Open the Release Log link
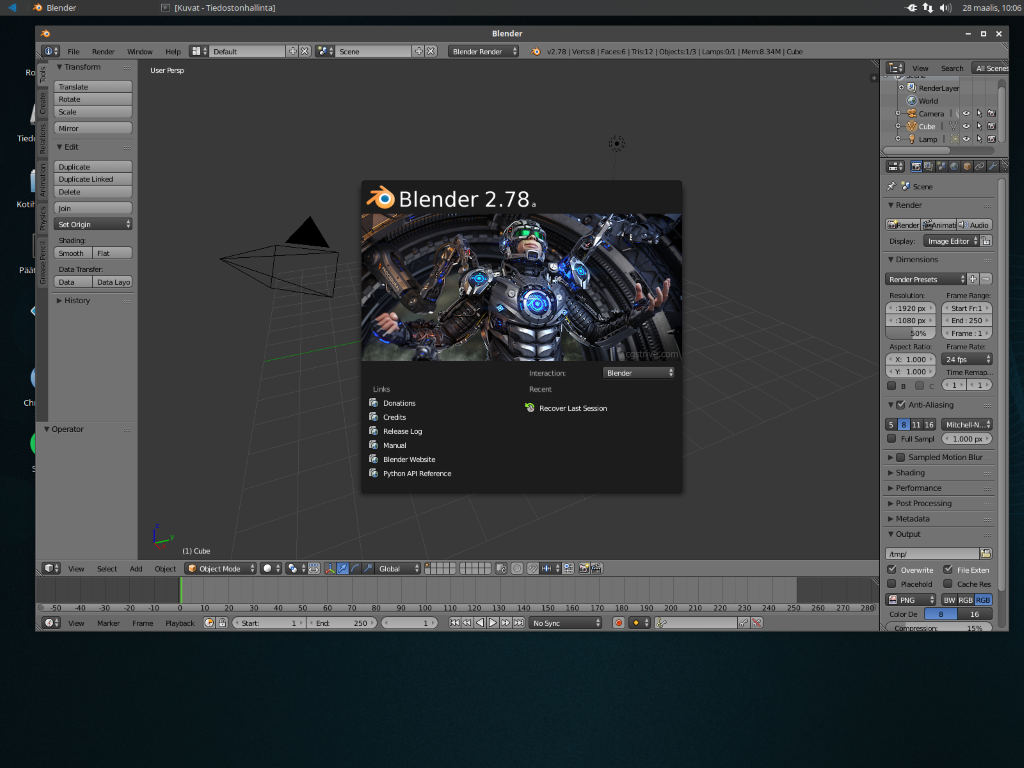This screenshot has height=768, width=1024. click(402, 432)
